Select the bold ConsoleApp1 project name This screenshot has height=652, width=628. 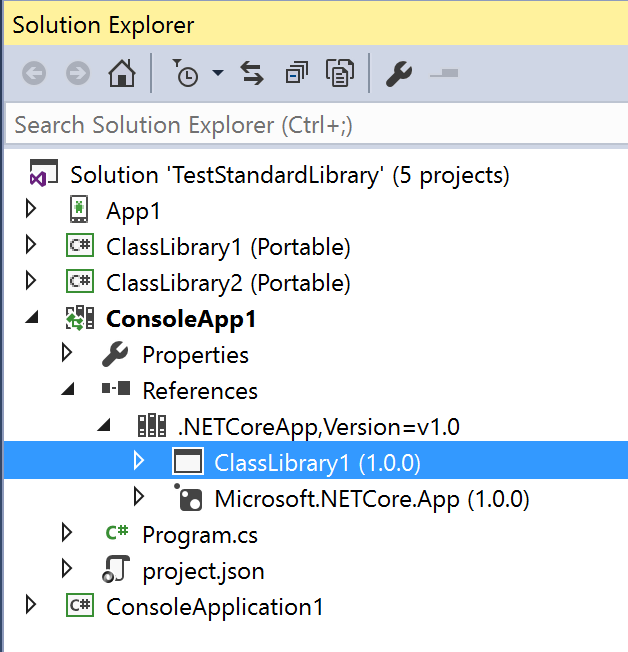[x=181, y=319]
